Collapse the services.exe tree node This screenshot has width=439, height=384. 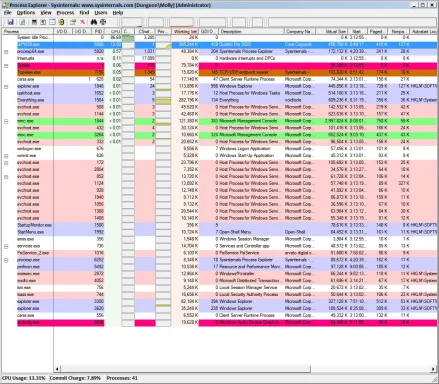[6, 246]
